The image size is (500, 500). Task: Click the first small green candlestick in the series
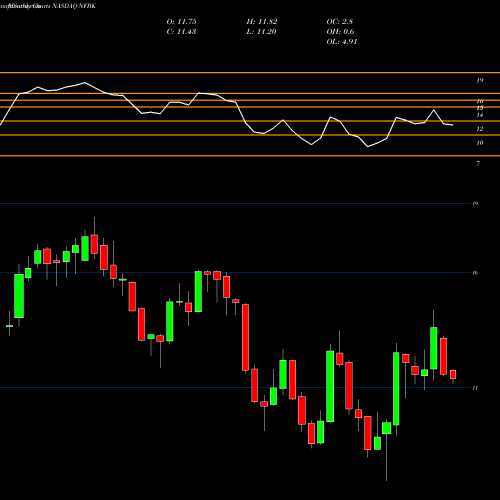(x=9, y=325)
